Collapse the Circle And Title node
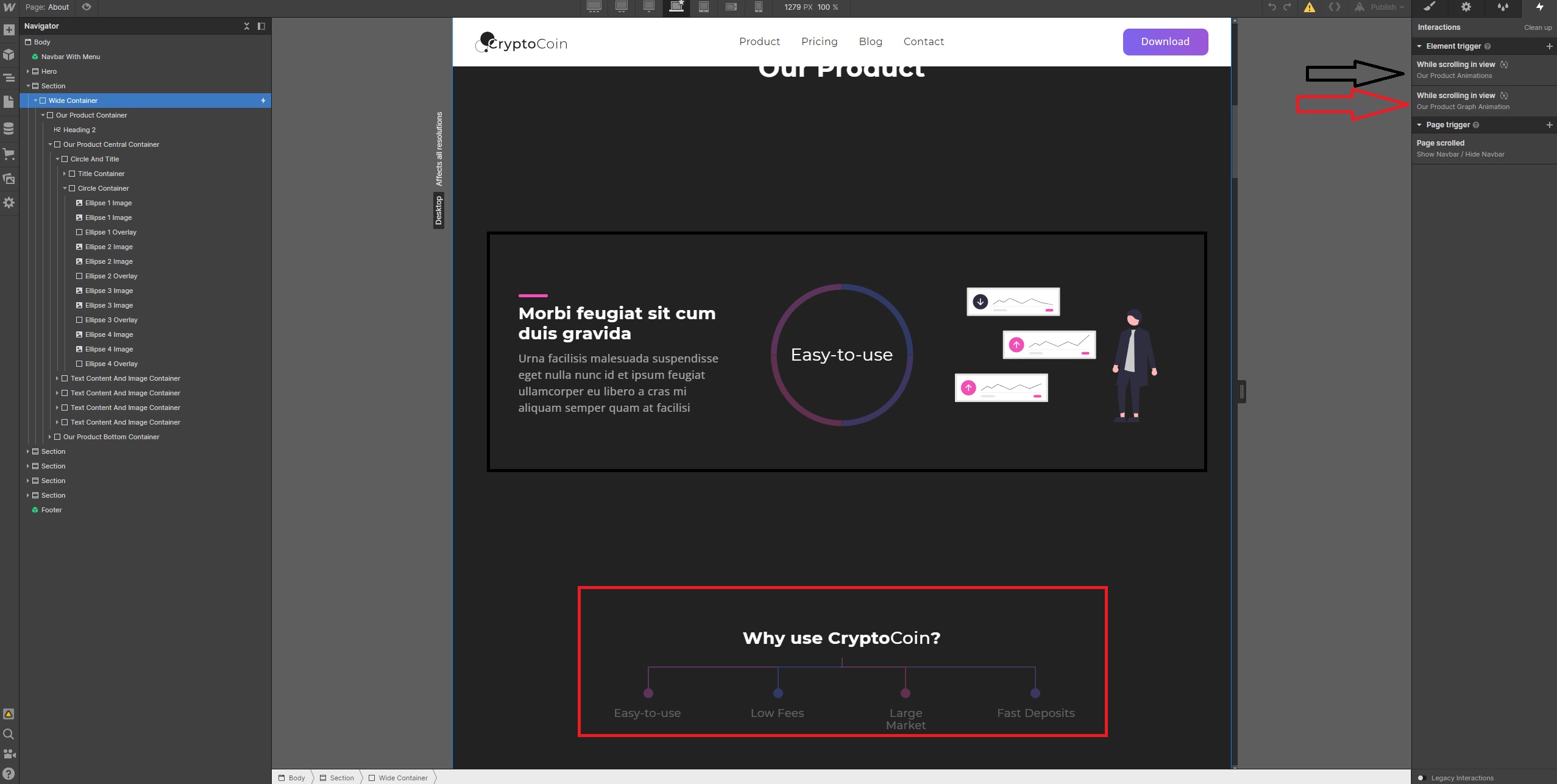The width and height of the screenshot is (1557, 784). point(57,159)
